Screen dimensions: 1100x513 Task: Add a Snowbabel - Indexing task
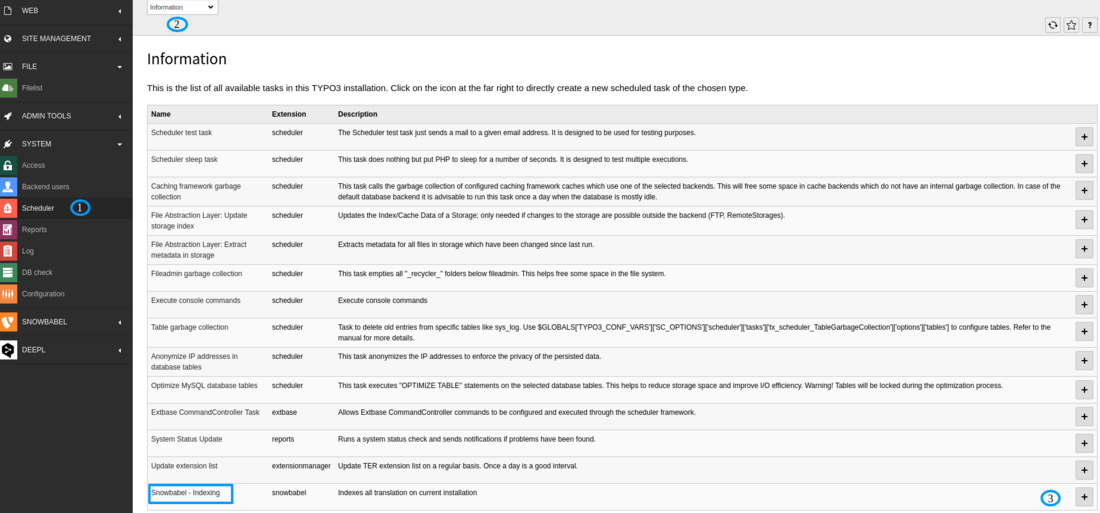(x=1084, y=497)
